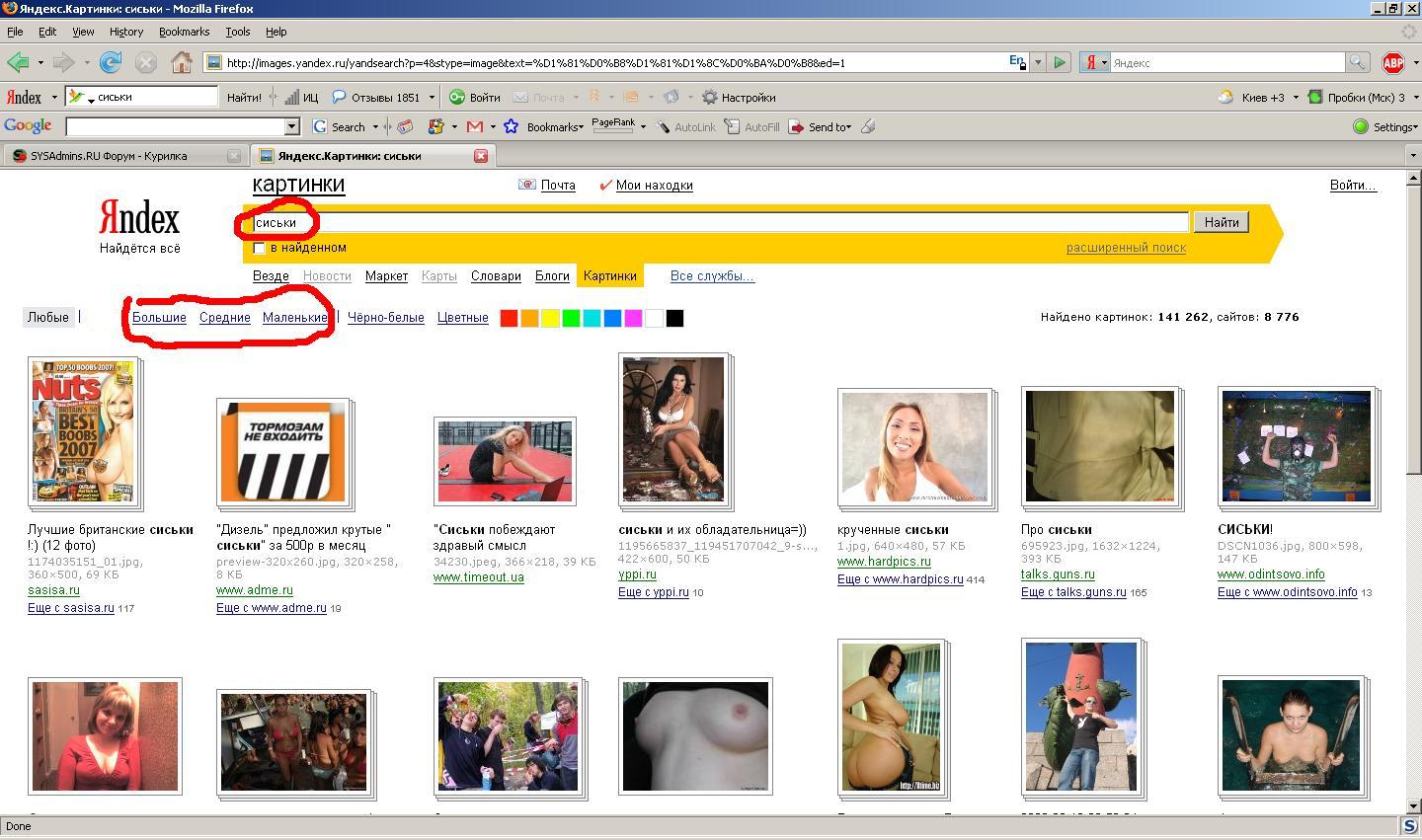Filter by the green color swatch
1422x840 pixels.
tap(571, 318)
